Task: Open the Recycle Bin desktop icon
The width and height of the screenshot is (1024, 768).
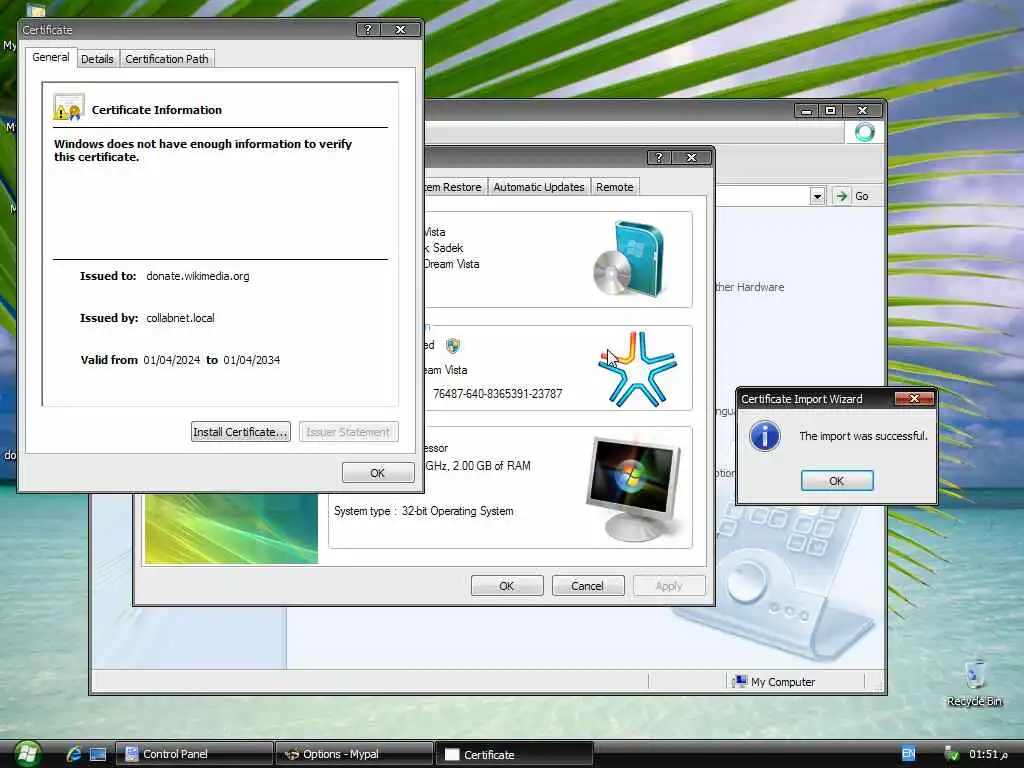Action: (974, 684)
